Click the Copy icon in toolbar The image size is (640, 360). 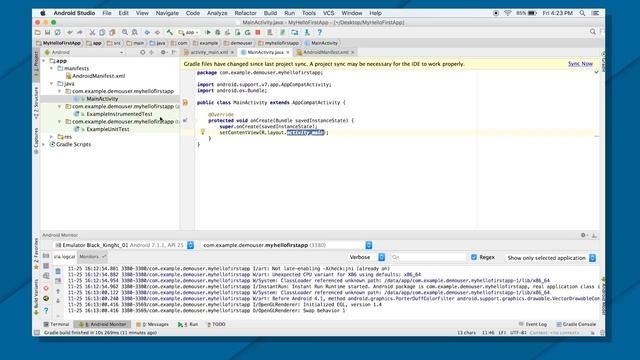pos(102,32)
